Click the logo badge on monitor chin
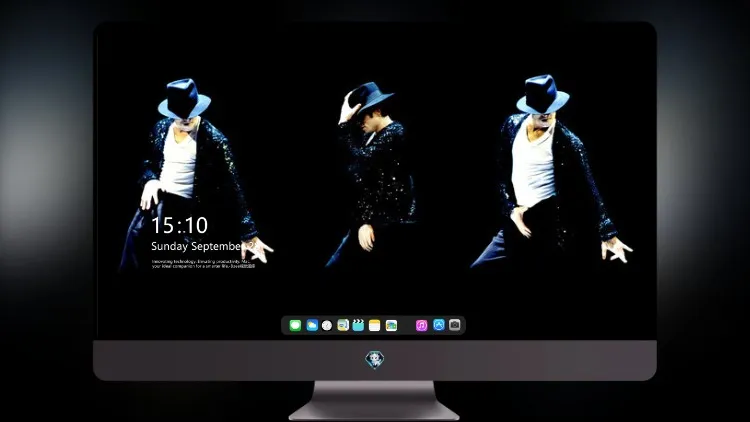Viewport: 750px width, 422px height. pyautogui.click(x=375, y=360)
